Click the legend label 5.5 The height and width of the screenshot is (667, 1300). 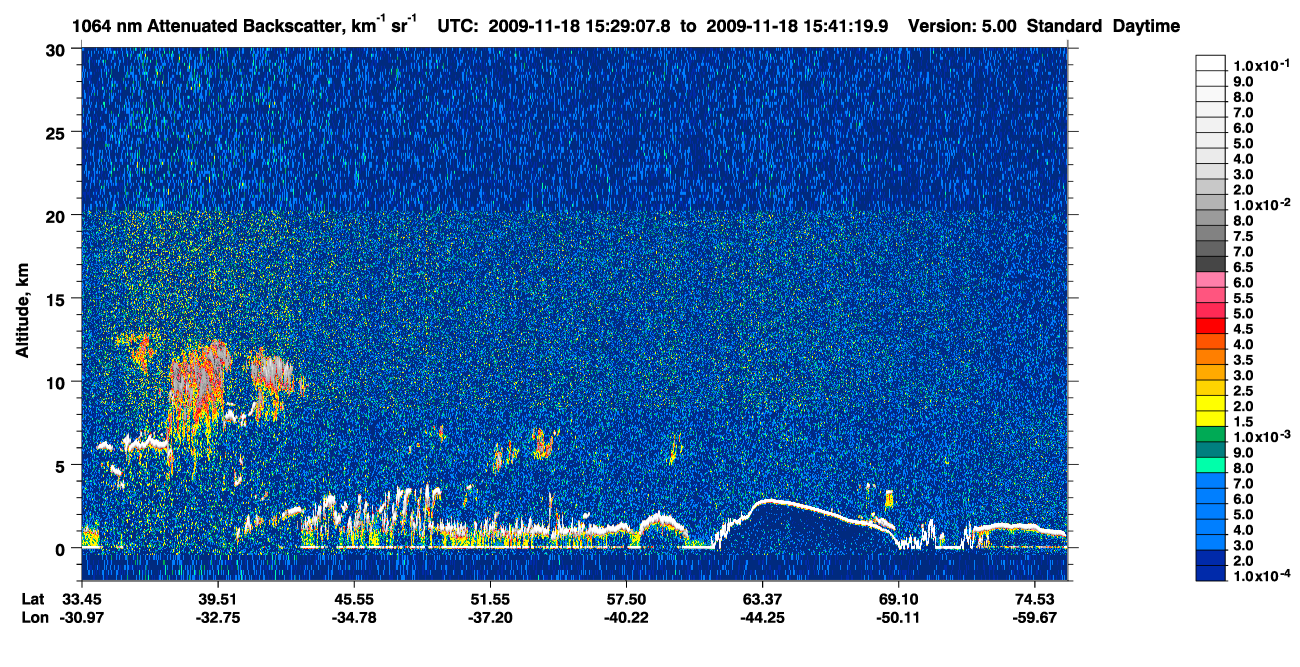[1243, 298]
